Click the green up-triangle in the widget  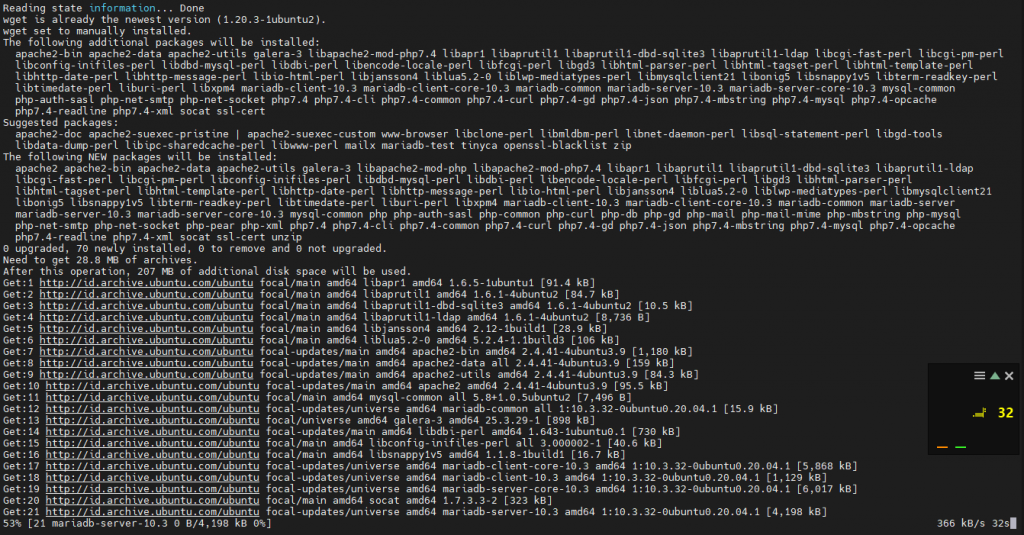[994, 375]
